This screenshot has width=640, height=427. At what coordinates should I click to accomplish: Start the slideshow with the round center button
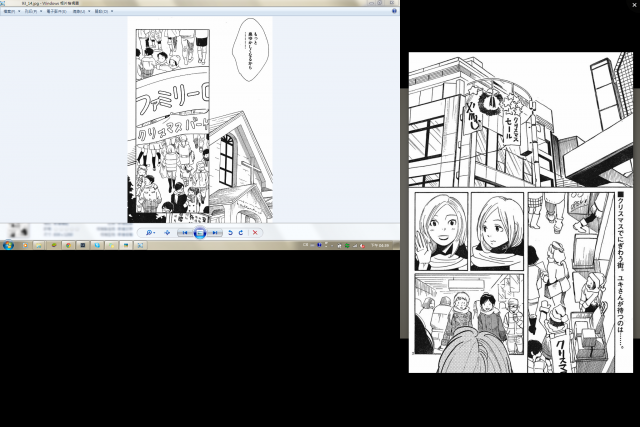pos(200,233)
